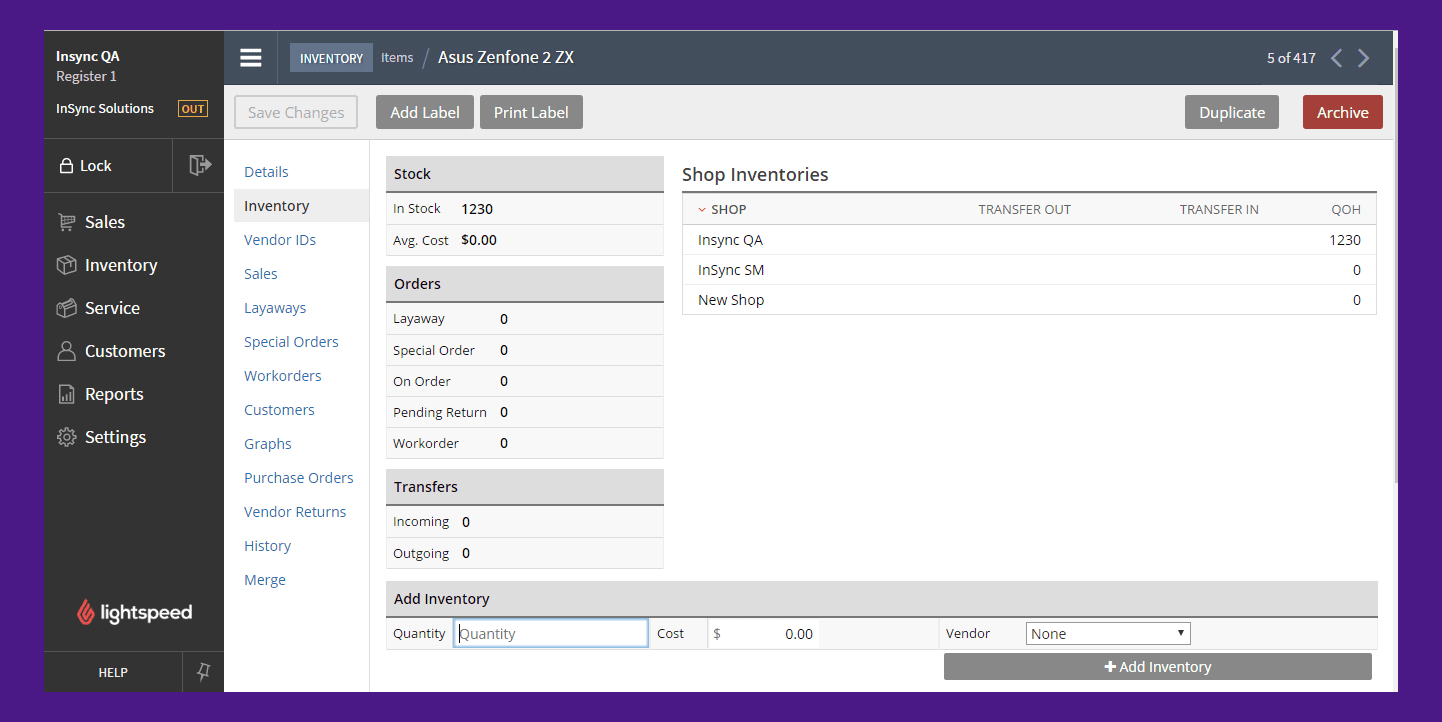1442x722 pixels.
Task: Open the Workorders tab
Action: (283, 376)
